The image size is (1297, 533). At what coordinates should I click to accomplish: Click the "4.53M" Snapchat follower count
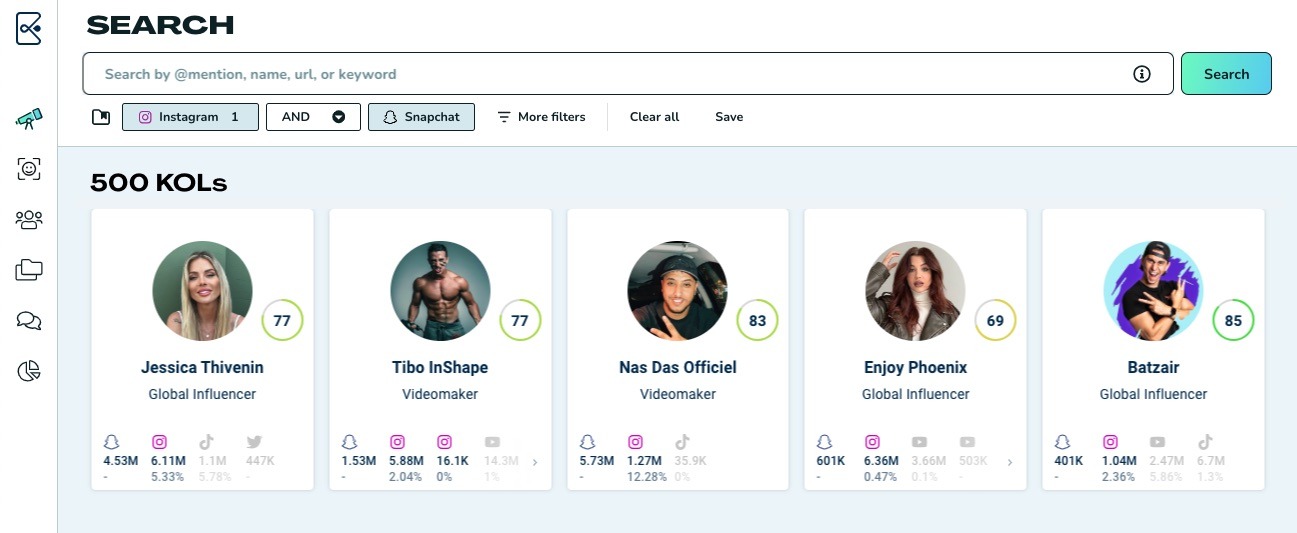121,461
